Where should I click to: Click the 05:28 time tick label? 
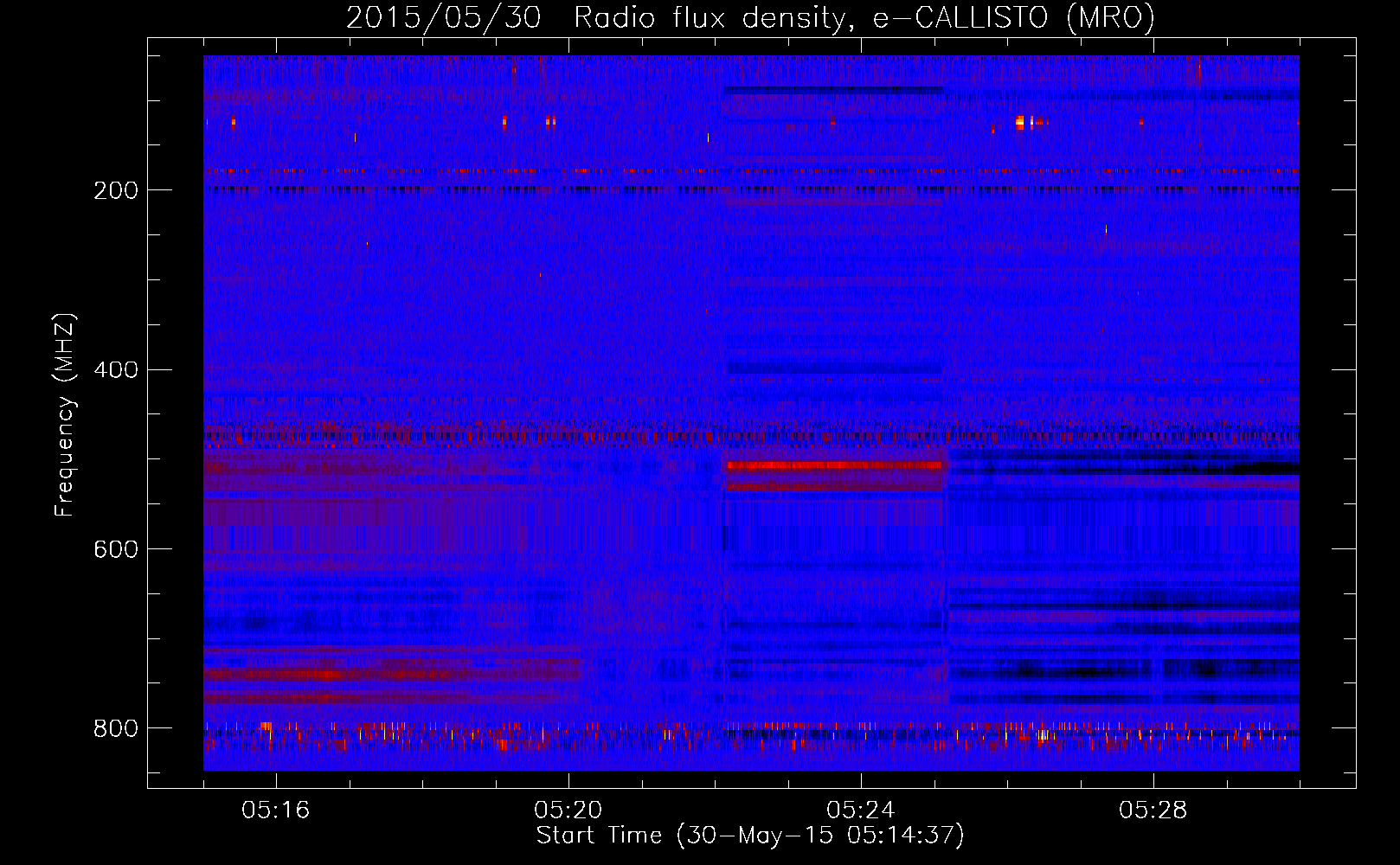pos(1153,811)
